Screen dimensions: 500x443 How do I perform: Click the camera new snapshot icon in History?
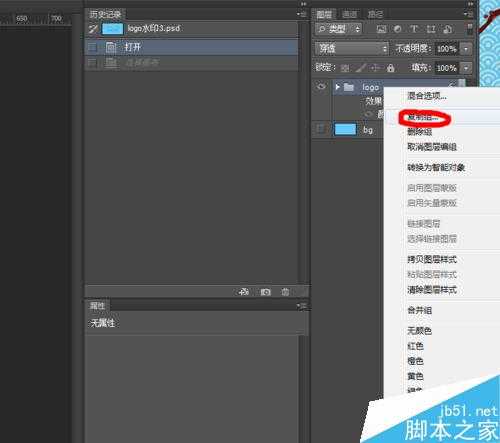tap(265, 292)
